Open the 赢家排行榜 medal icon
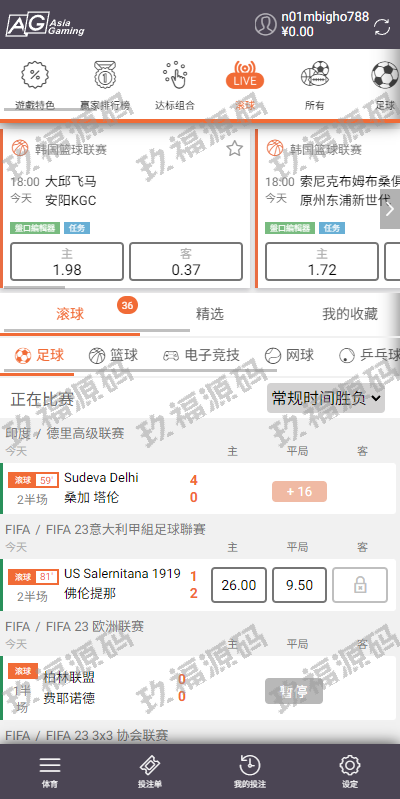Viewport: 400px width, 799px height. point(105,74)
